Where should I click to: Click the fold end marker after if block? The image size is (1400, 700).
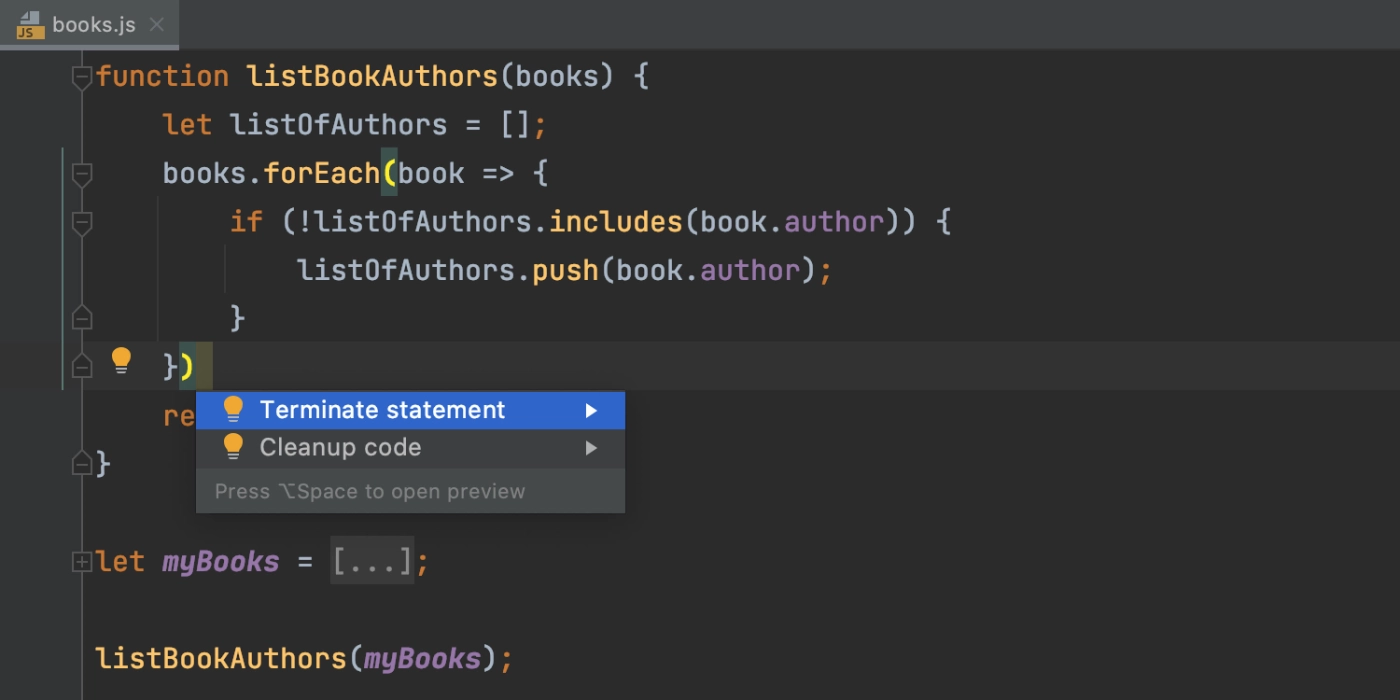[x=82, y=318]
